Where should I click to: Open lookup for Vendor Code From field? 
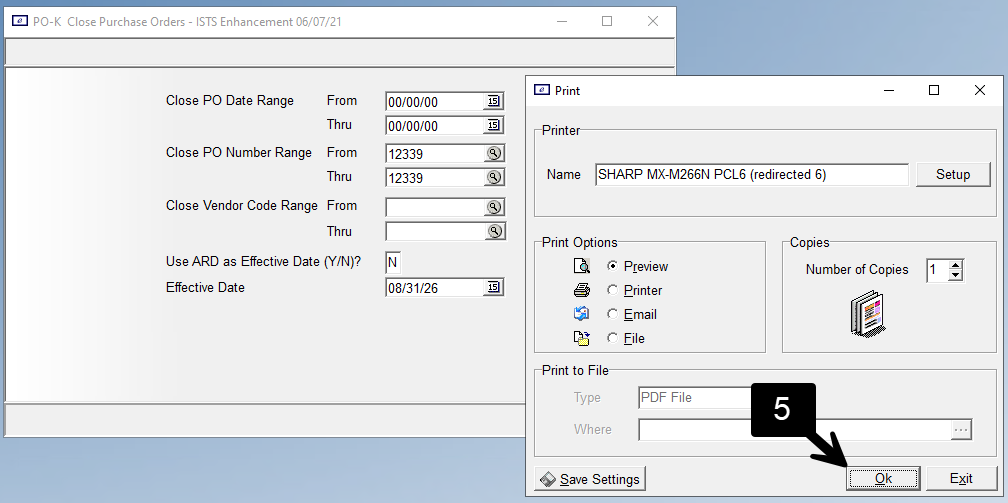pos(493,207)
